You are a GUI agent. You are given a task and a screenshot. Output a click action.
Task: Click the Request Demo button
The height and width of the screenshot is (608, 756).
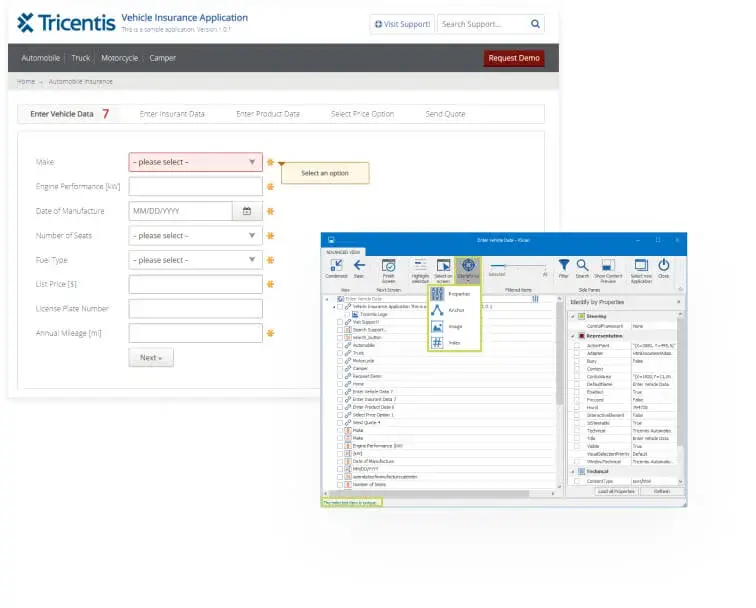(x=514, y=58)
